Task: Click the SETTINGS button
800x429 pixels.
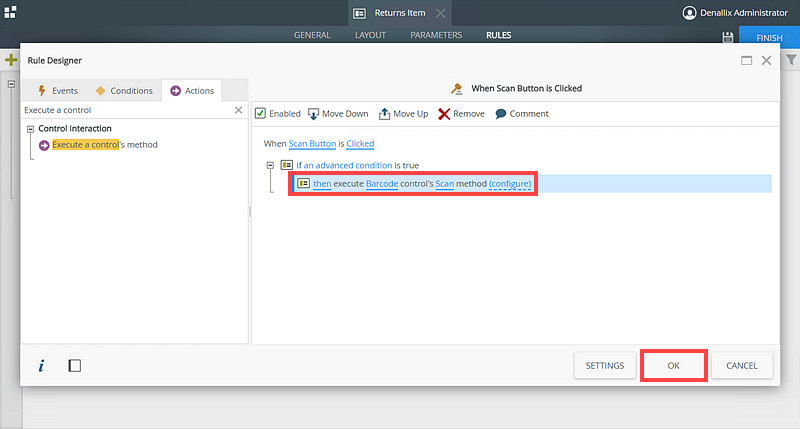Action: tap(605, 366)
